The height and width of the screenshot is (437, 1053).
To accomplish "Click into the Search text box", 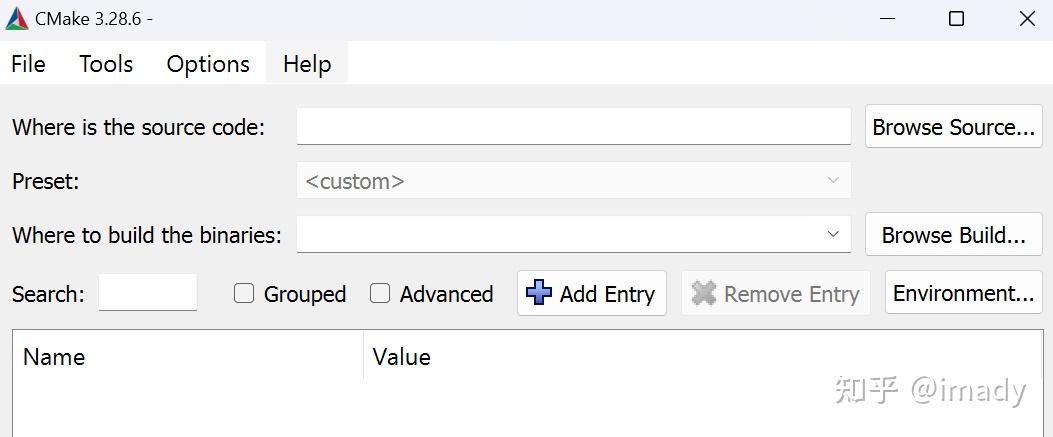I will pyautogui.click(x=148, y=293).
